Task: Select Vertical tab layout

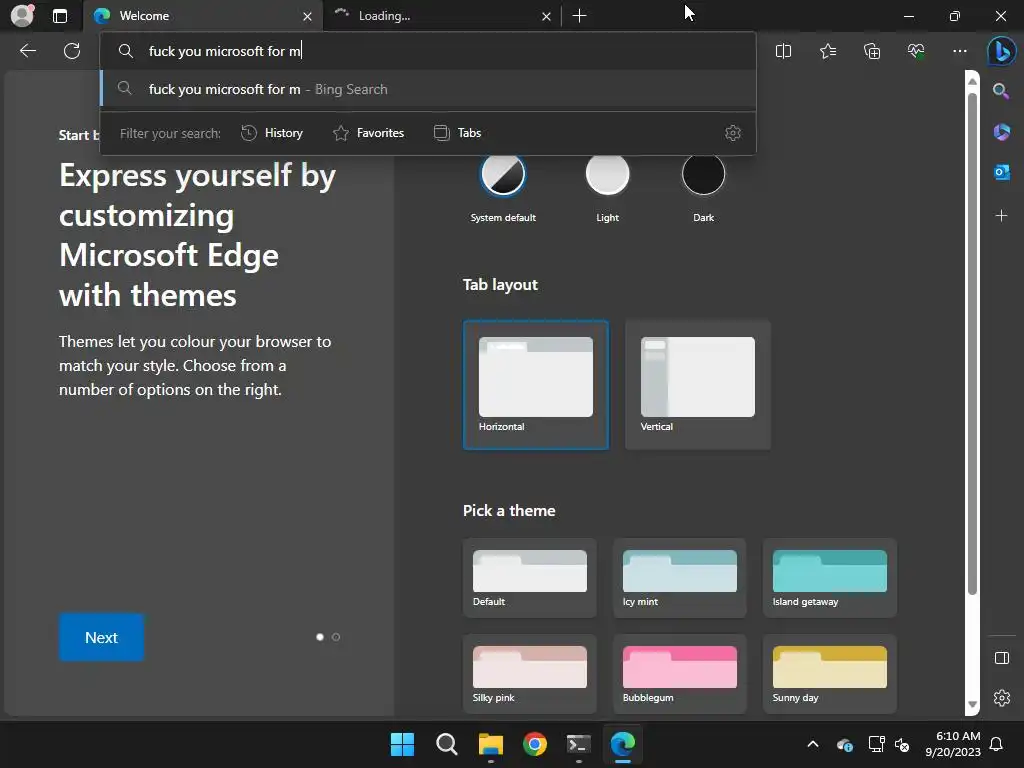Action: [697, 385]
